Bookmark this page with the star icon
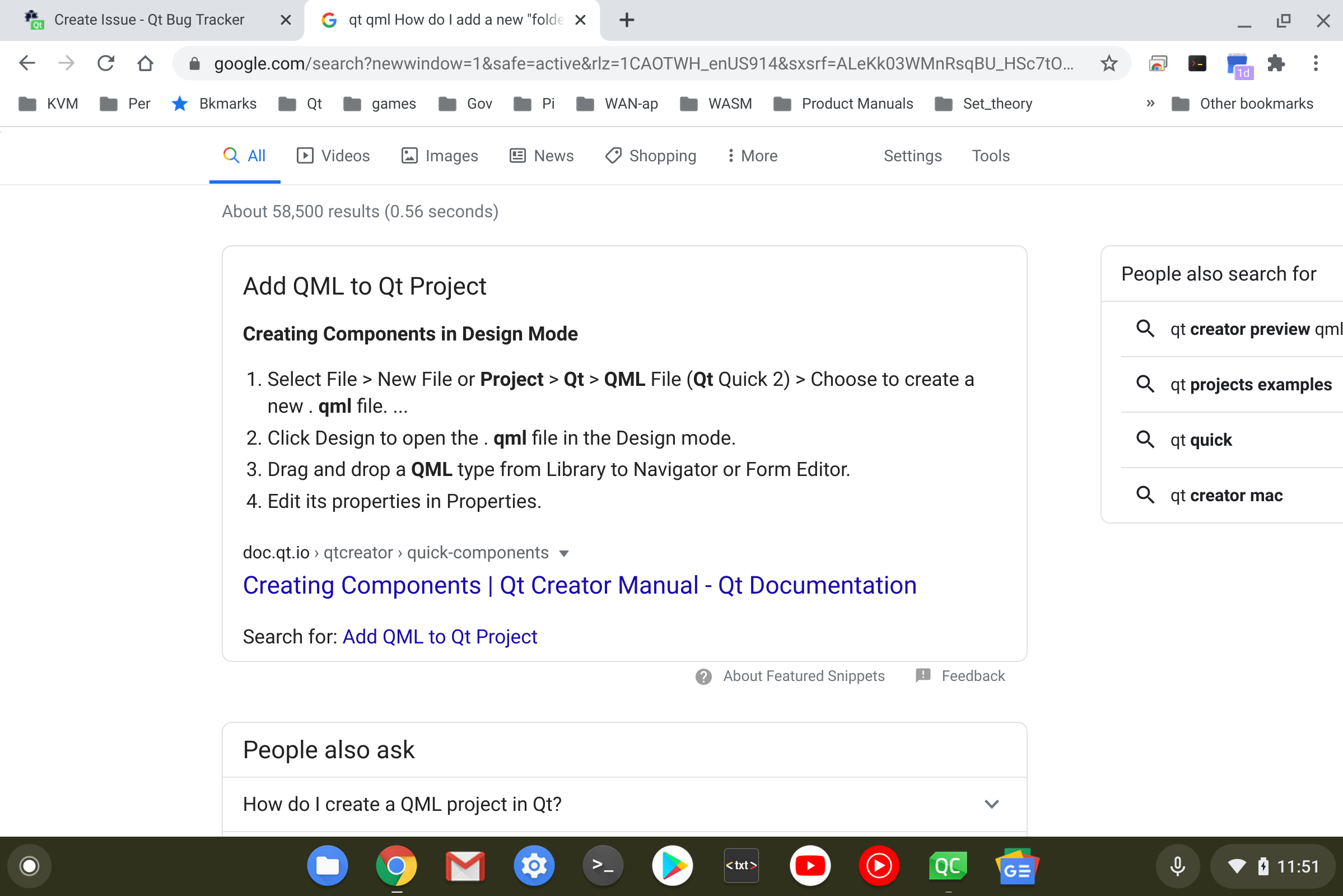Viewport: 1343px width, 896px height. (x=1109, y=63)
